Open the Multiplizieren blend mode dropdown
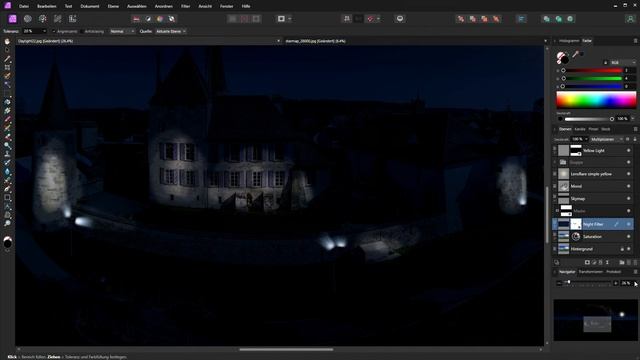The width and height of the screenshot is (640, 360). [x=607, y=139]
